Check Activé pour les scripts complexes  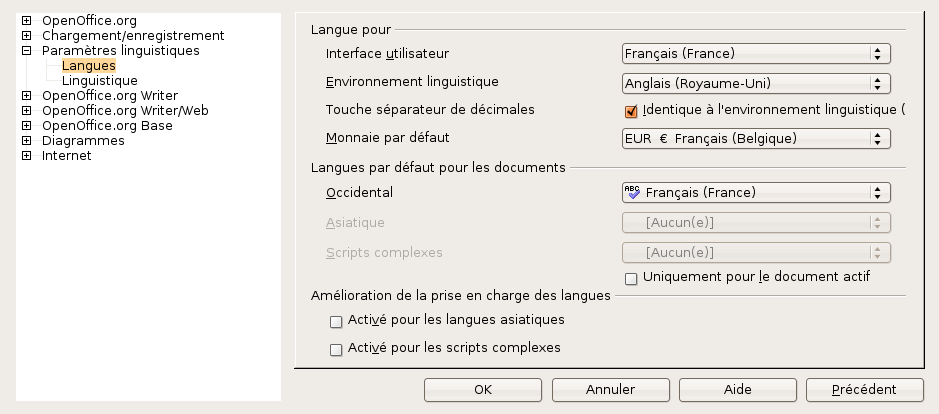pos(336,350)
